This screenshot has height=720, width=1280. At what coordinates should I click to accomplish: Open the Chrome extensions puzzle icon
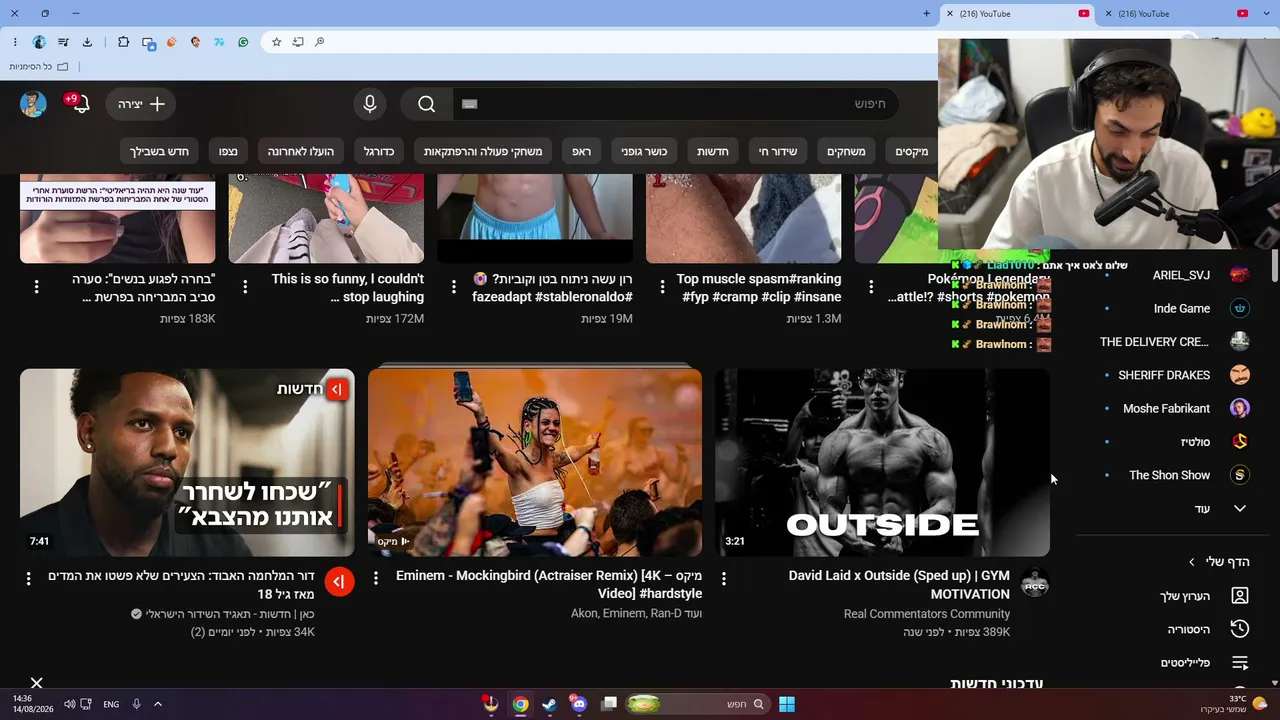coord(123,42)
